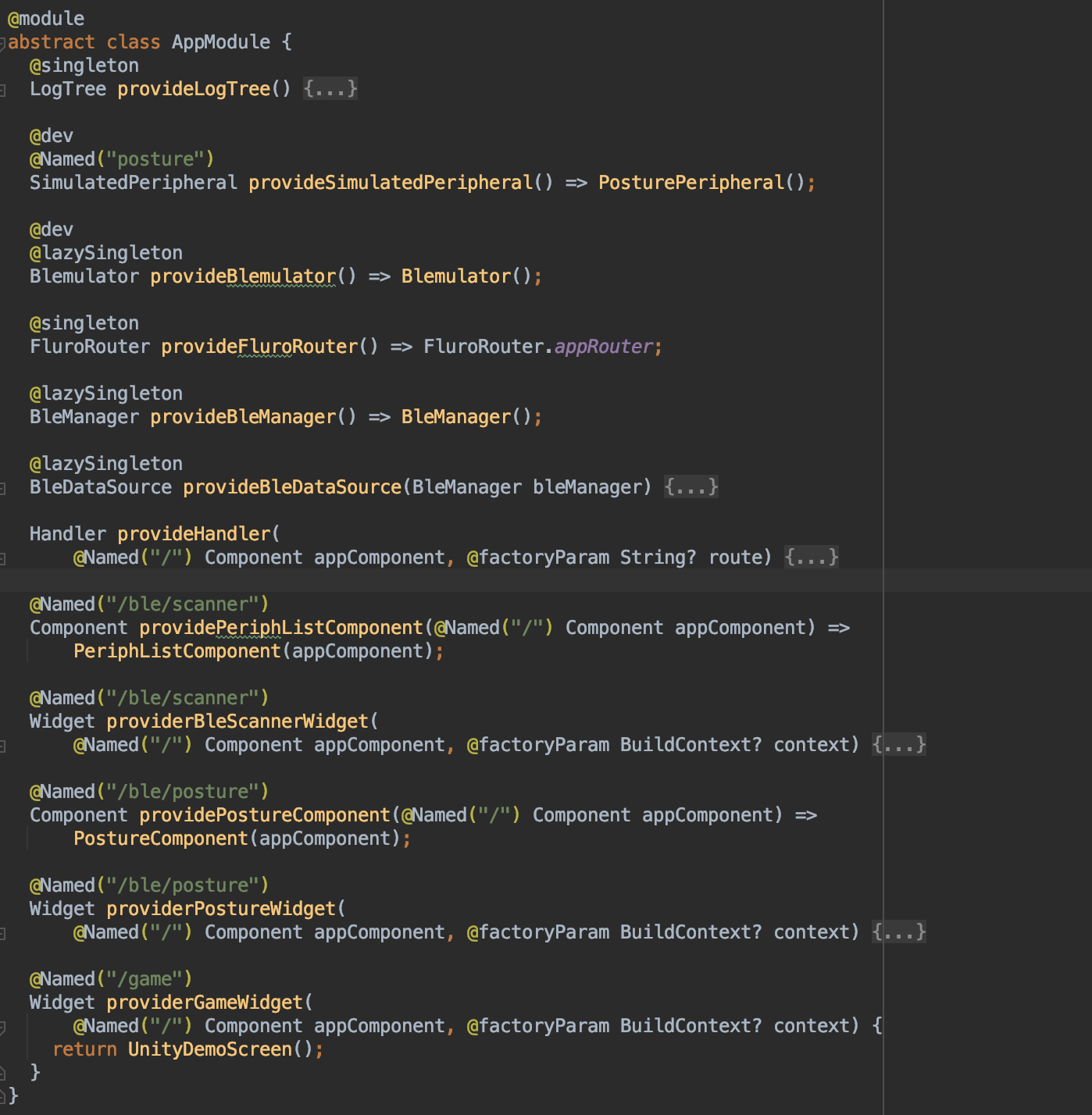Click the providerPostureWidget method name

pos(221,909)
